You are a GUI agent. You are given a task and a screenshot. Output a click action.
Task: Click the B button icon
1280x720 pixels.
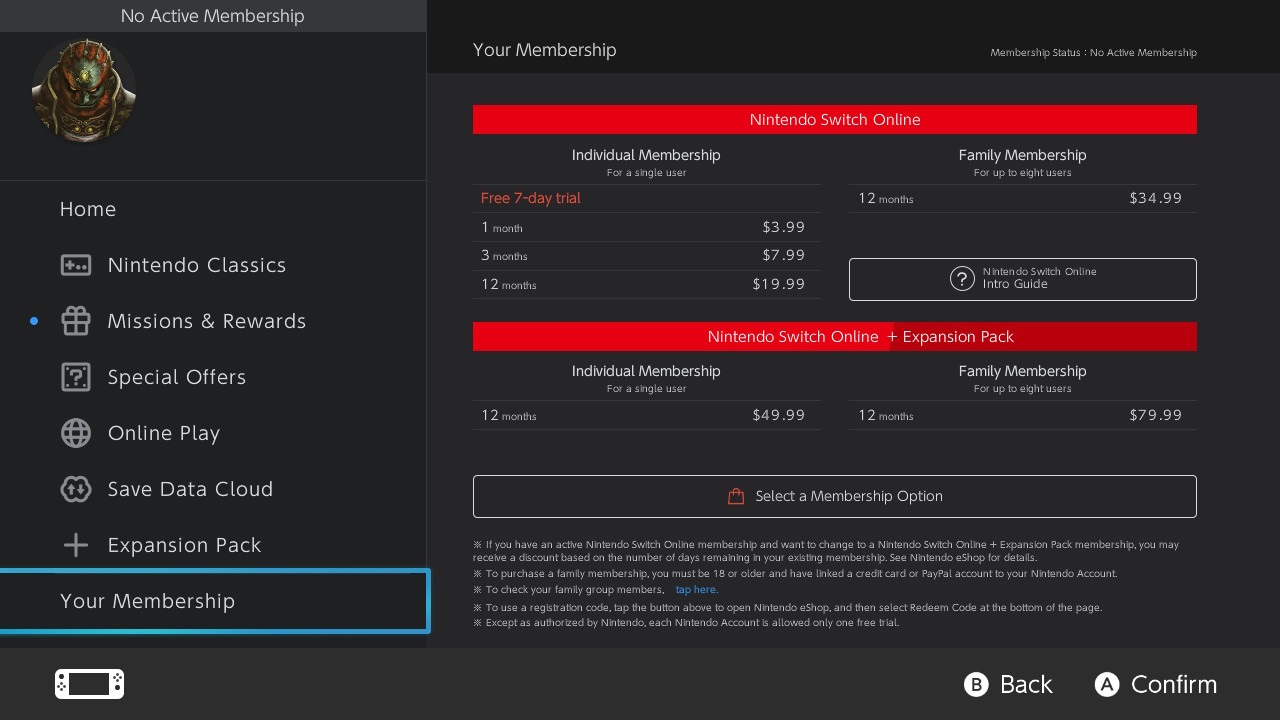click(976, 684)
